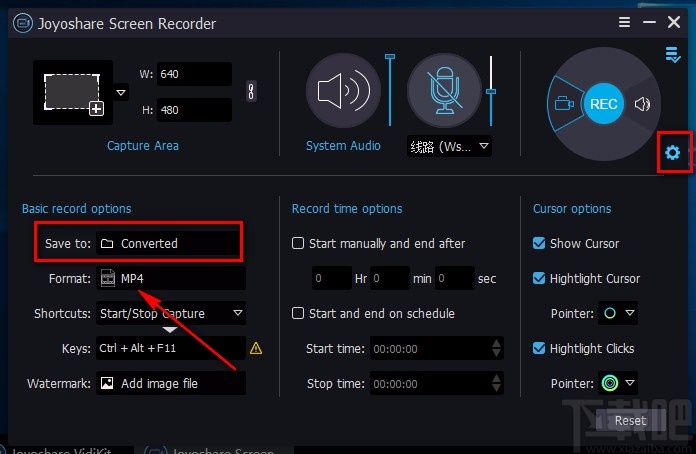Click the folder icon beside Converted
The height and width of the screenshot is (454, 696).
pos(107,244)
